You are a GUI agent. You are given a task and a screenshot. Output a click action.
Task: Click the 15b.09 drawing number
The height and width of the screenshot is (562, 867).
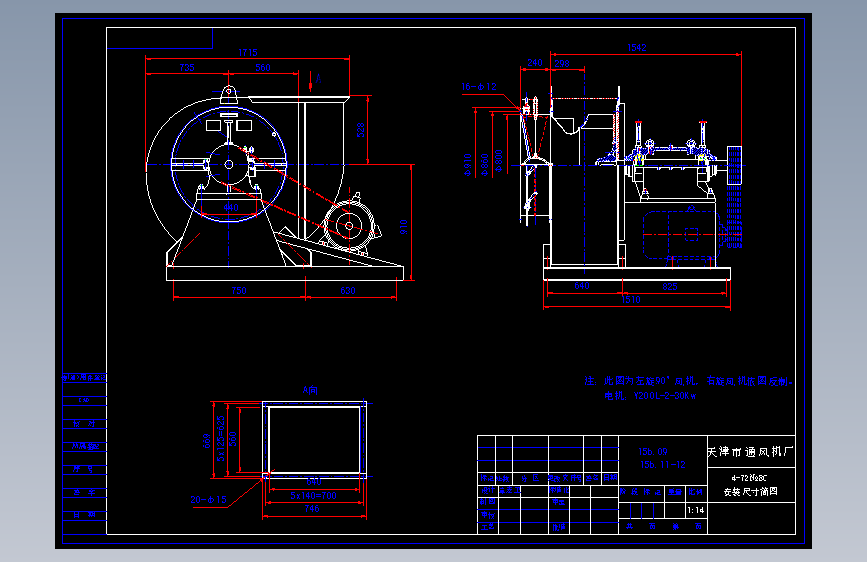pyautogui.click(x=653, y=451)
